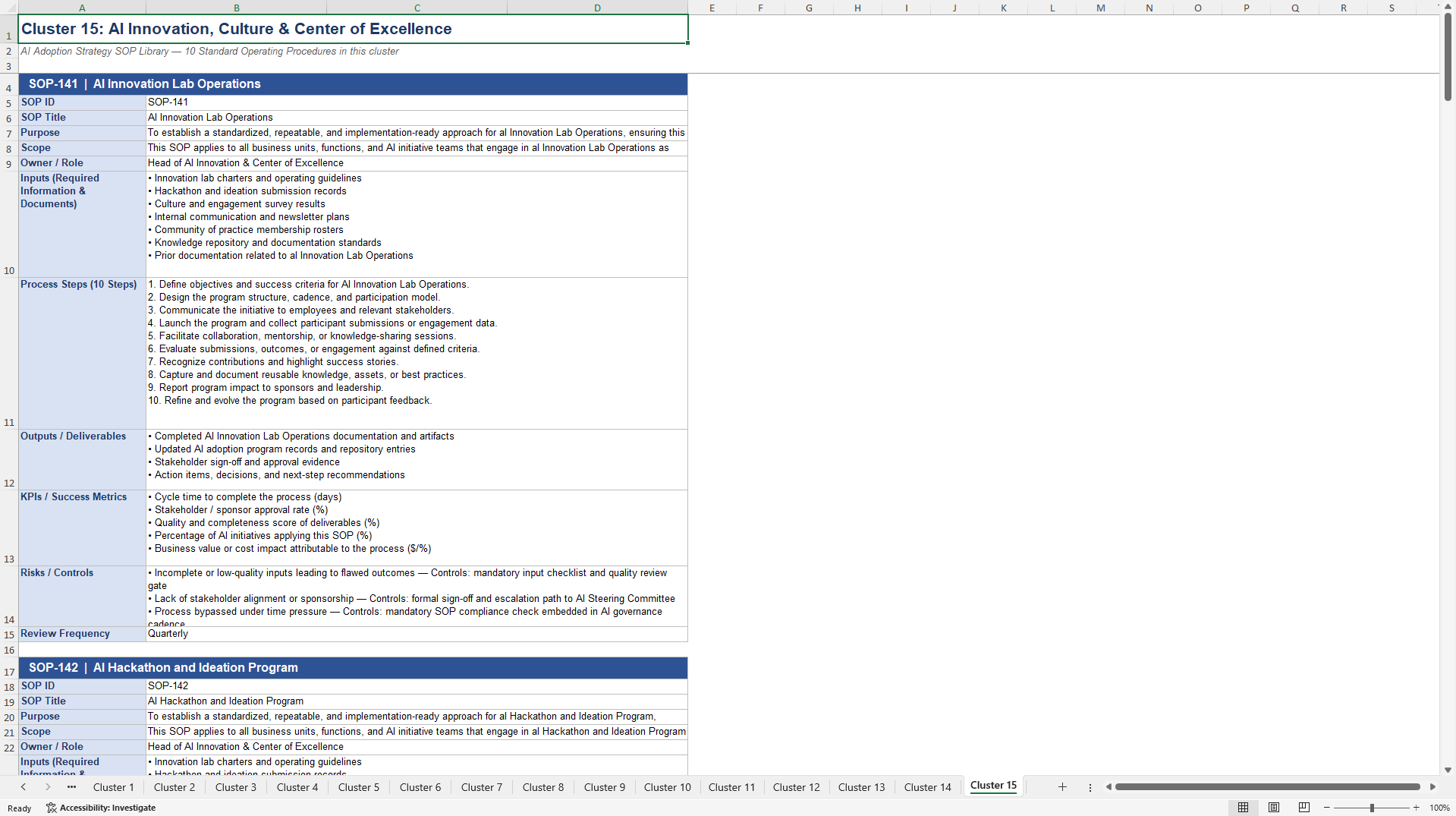
Task: Click vertical scrollbar down arrow
Action: coord(1448,770)
